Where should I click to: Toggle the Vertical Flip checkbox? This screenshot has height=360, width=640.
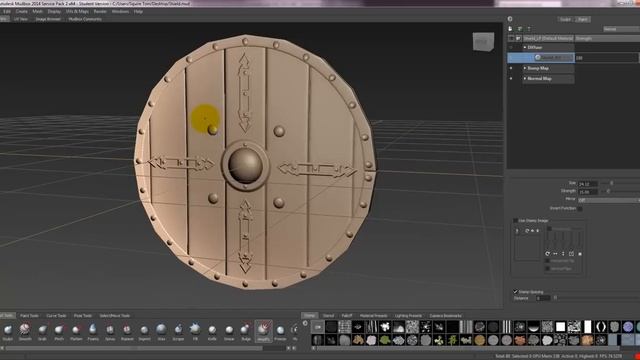tap(547, 269)
